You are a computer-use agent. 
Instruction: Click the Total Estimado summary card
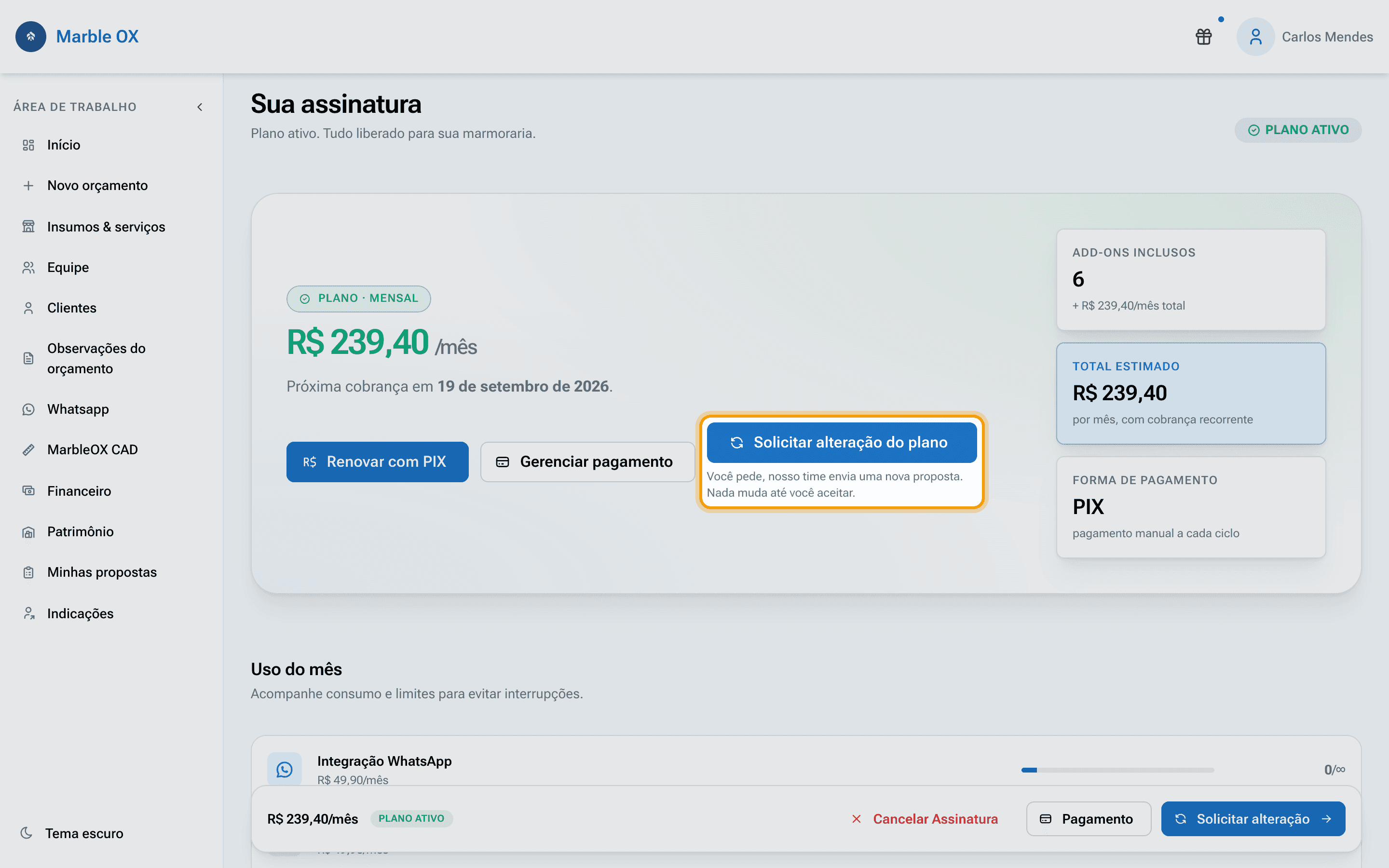pos(1191,394)
